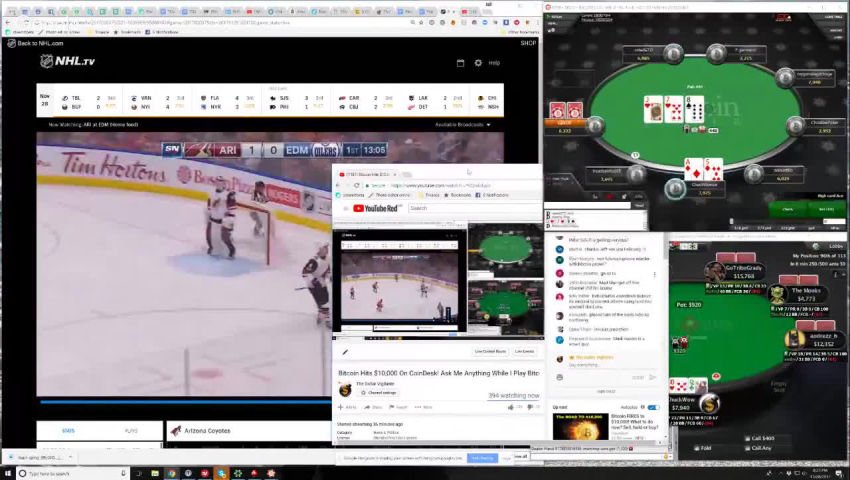This screenshot has width=850, height=480.
Task: Click Live Control Room button
Action: coord(490,352)
